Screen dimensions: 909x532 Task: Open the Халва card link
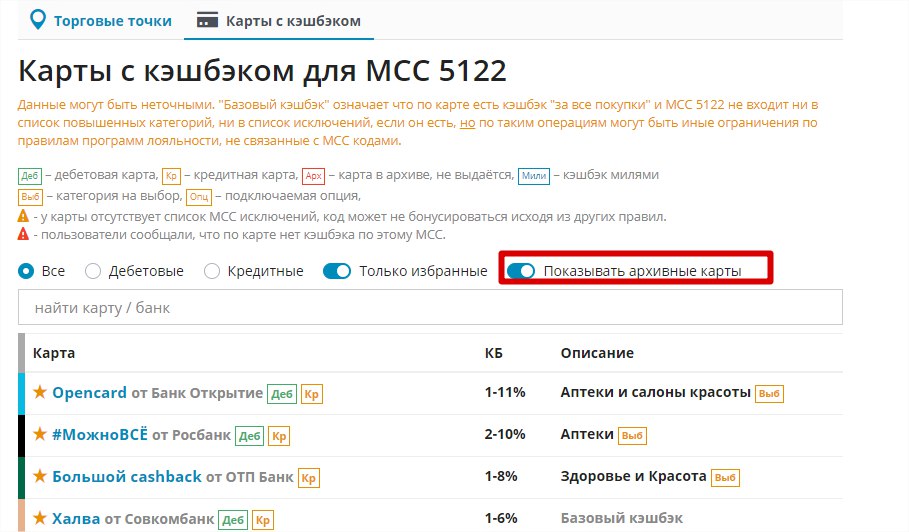(76, 518)
